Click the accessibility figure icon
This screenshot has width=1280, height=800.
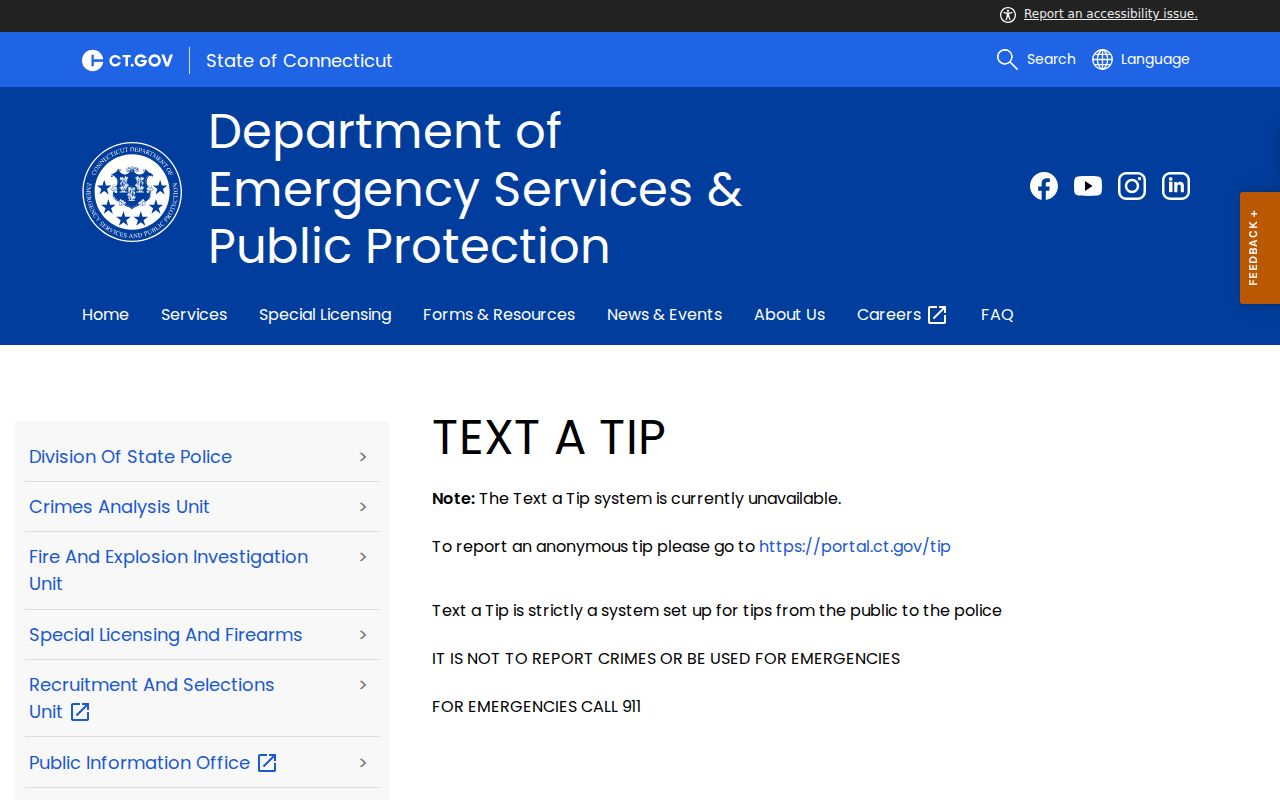1008,14
